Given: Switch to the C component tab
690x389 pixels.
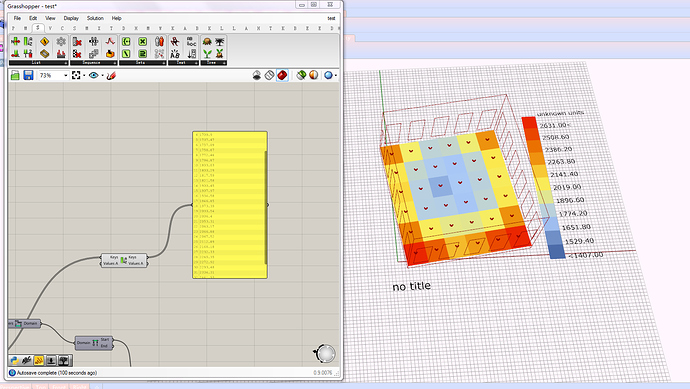Looking at the screenshot, I should pos(62,28).
